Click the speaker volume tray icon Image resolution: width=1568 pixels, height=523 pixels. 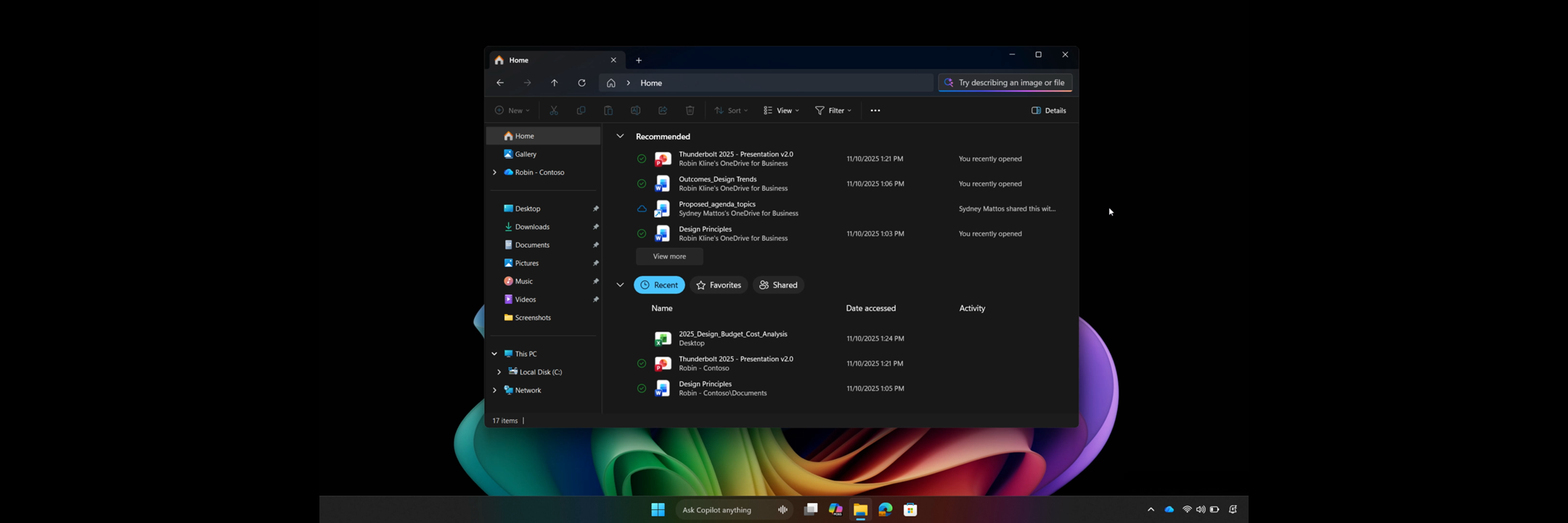click(x=1201, y=510)
